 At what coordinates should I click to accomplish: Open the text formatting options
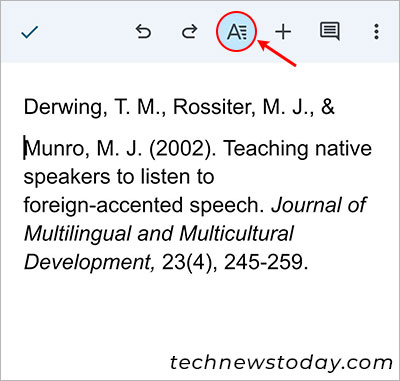pyautogui.click(x=237, y=32)
